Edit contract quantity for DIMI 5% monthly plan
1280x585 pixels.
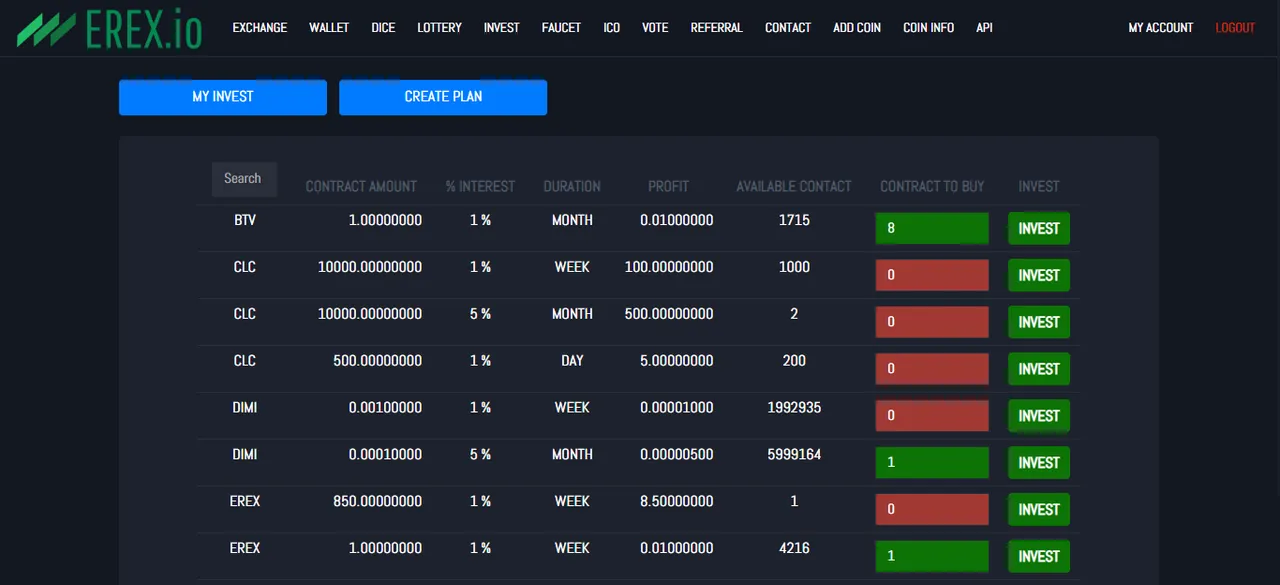pos(932,463)
